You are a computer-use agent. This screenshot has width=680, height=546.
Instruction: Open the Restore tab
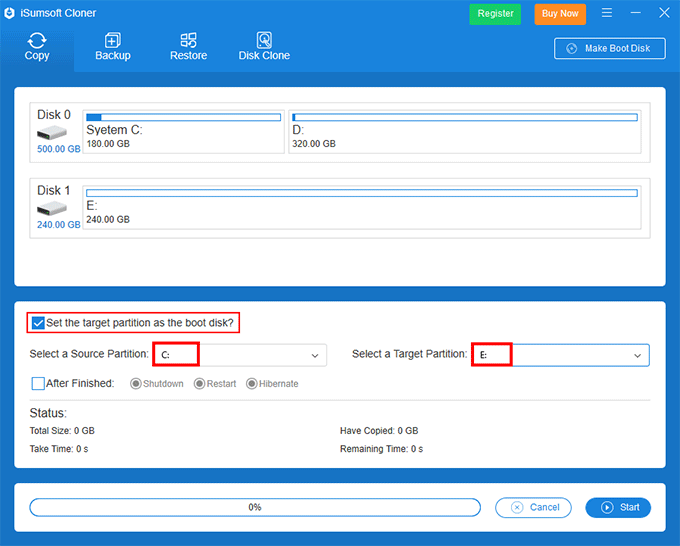click(188, 47)
